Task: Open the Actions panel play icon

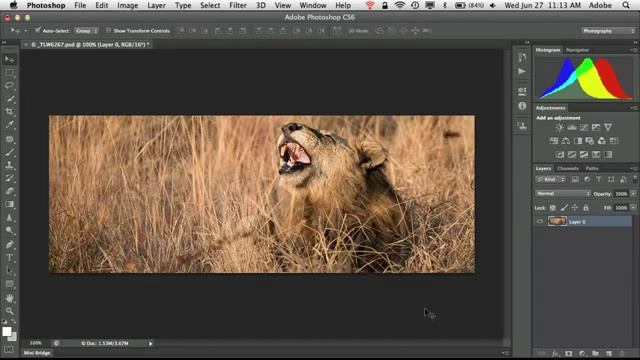Action: [522, 71]
